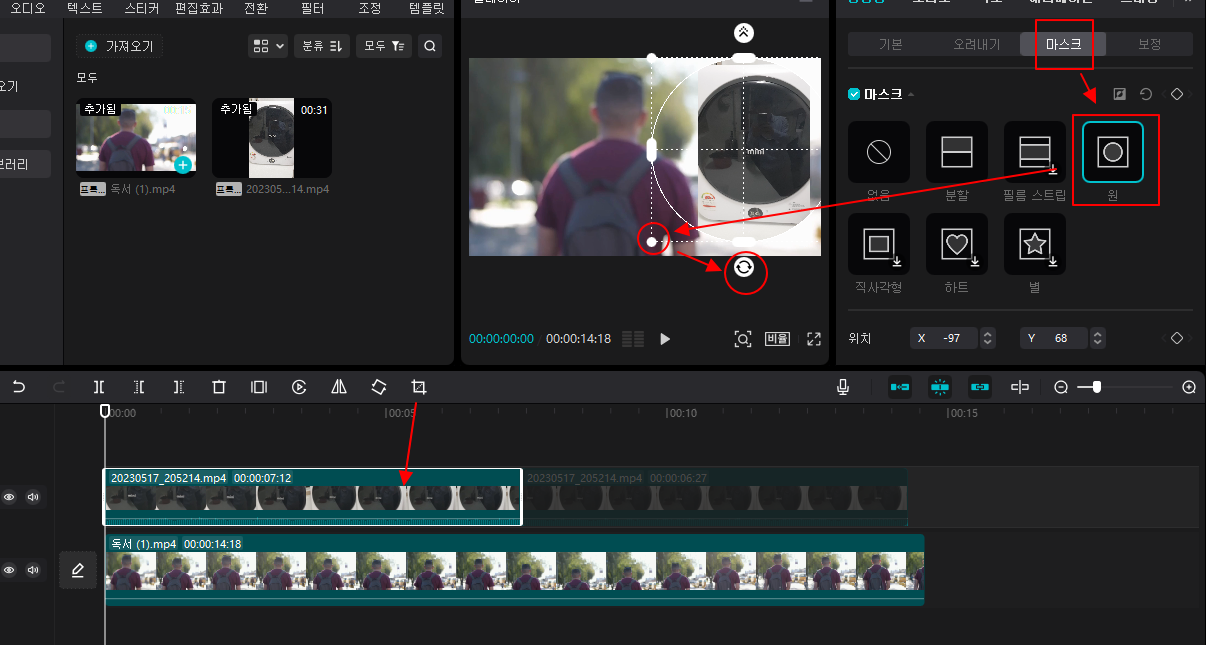This screenshot has width=1206, height=645.
Task: Open the 분류 sort dropdown
Action: point(322,46)
